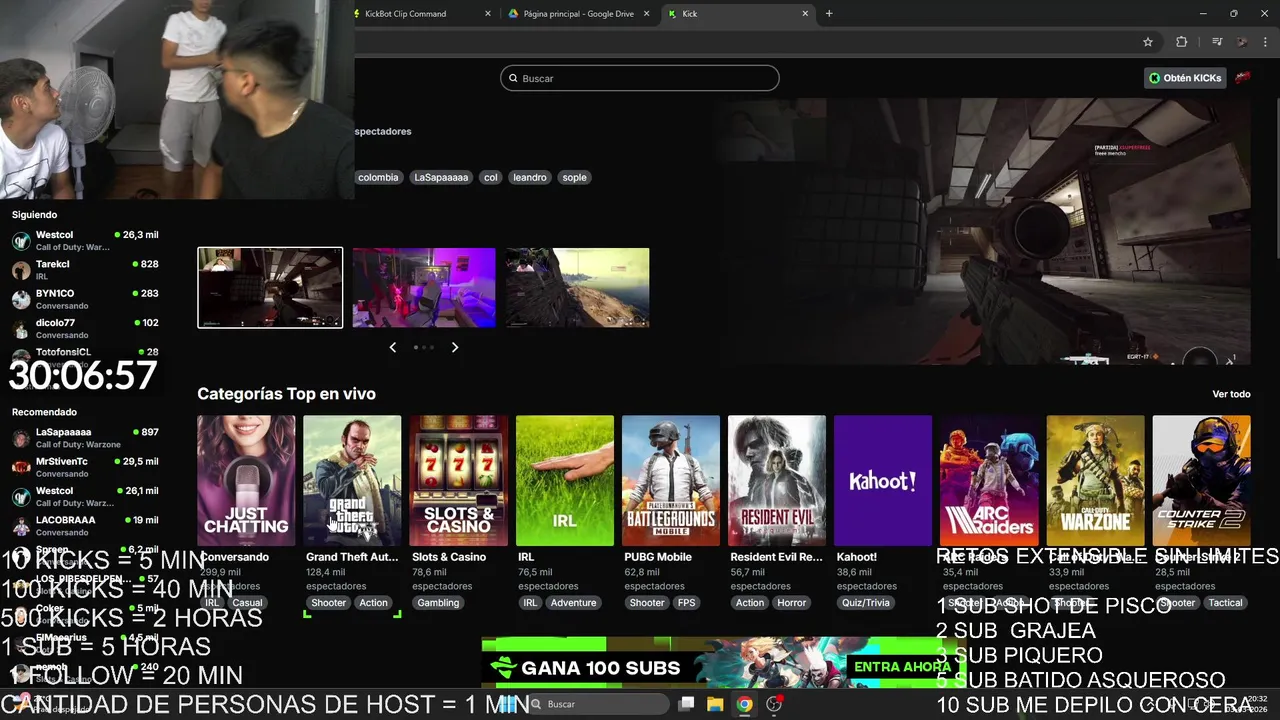The image size is (1280, 720).
Task: Click the GANA 100 SUBS banner logo
Action: 504,667
